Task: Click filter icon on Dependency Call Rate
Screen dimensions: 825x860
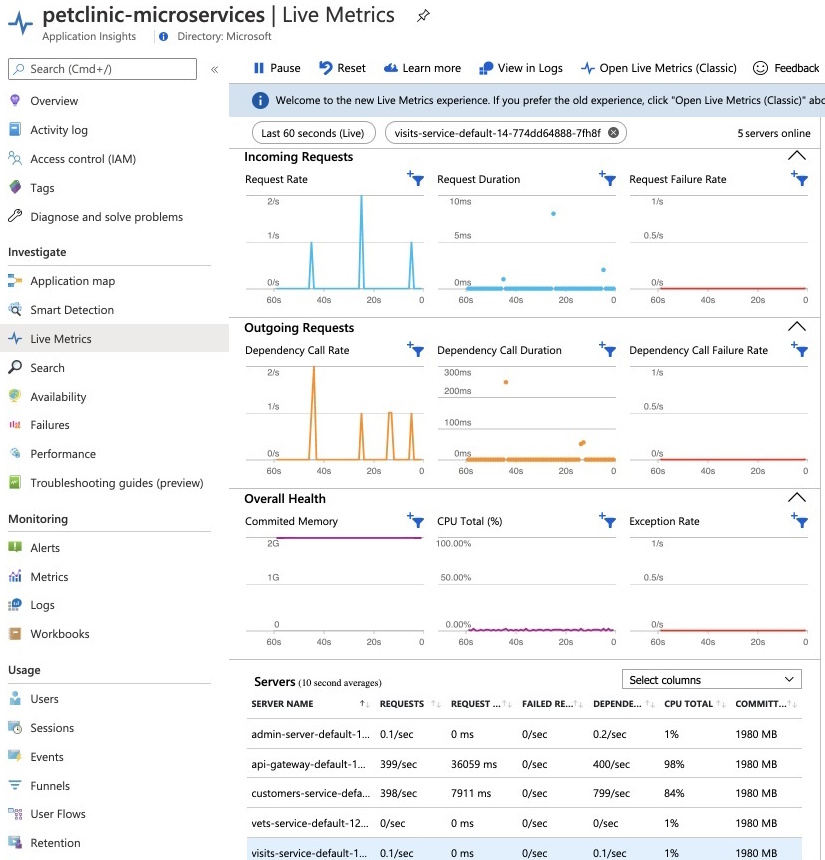Action: [416, 349]
